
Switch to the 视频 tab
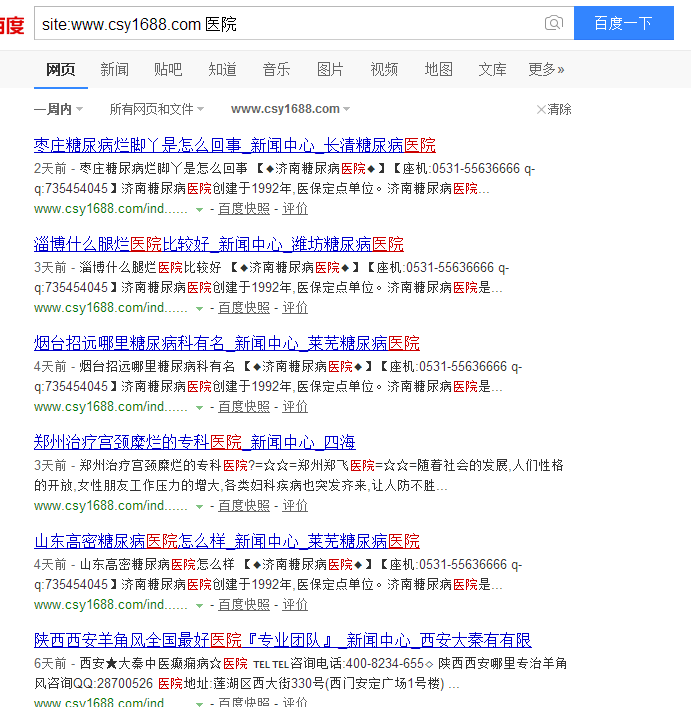(x=384, y=69)
